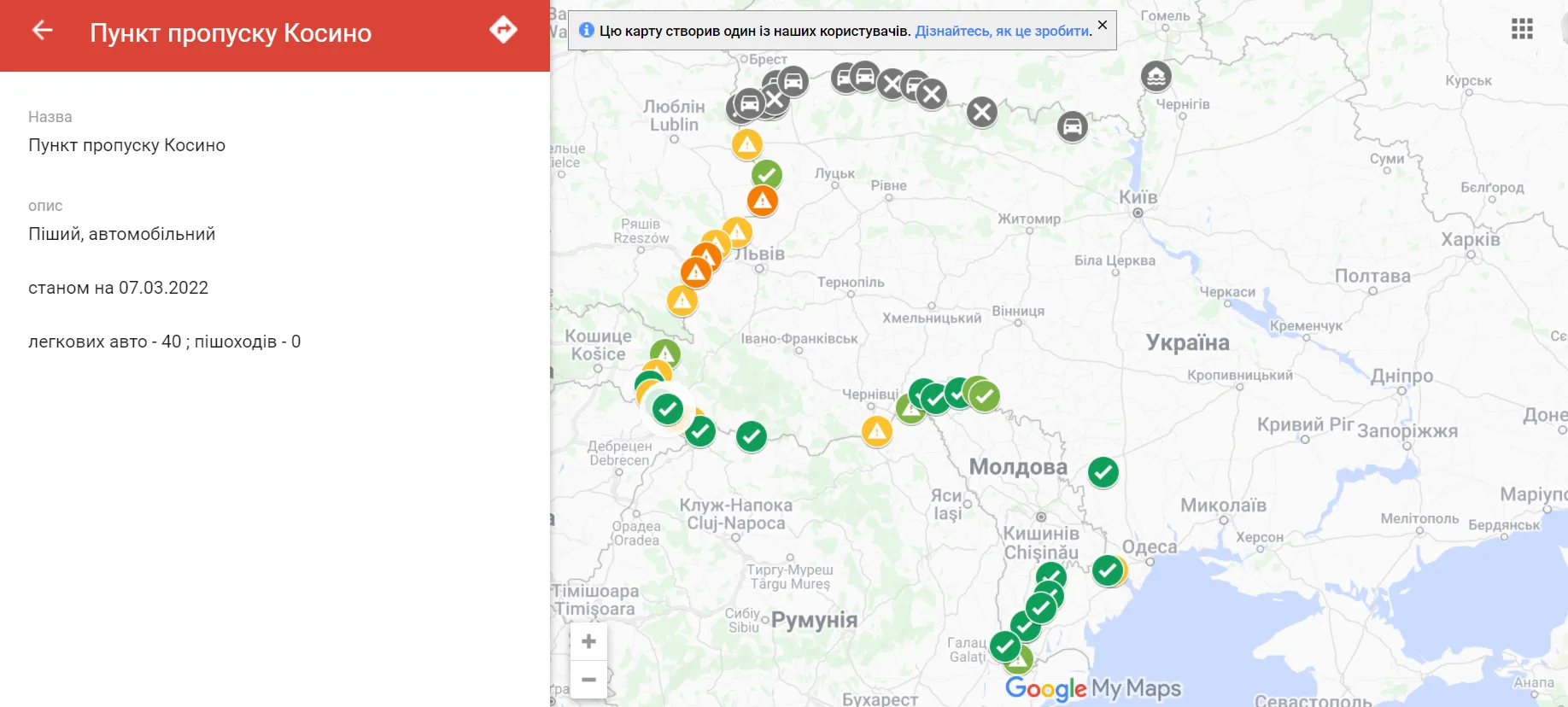Click the Тернопіль city label
This screenshot has height=707, width=1568.
point(851,282)
